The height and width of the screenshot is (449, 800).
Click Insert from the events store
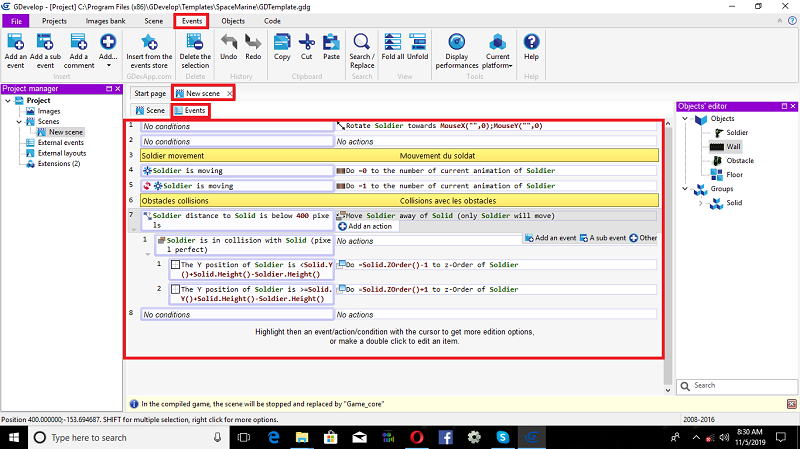click(x=149, y=43)
